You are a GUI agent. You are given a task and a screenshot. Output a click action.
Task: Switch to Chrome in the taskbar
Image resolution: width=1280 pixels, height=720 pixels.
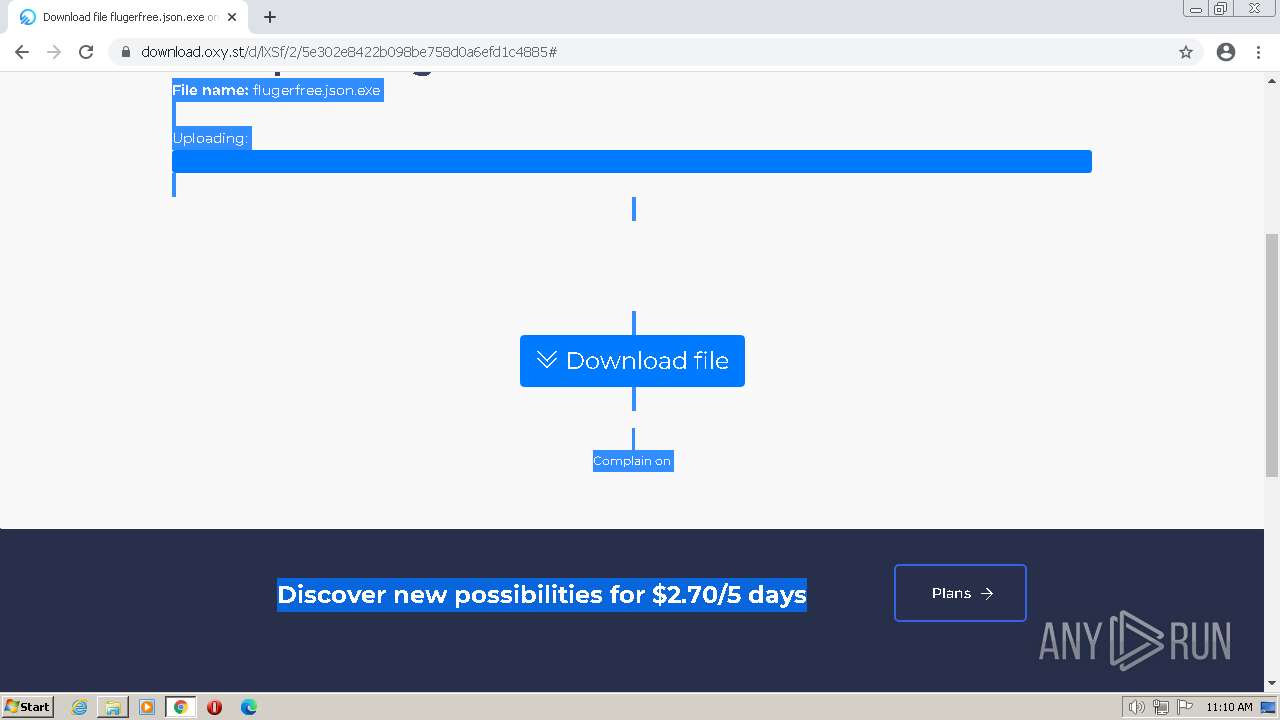[180, 707]
